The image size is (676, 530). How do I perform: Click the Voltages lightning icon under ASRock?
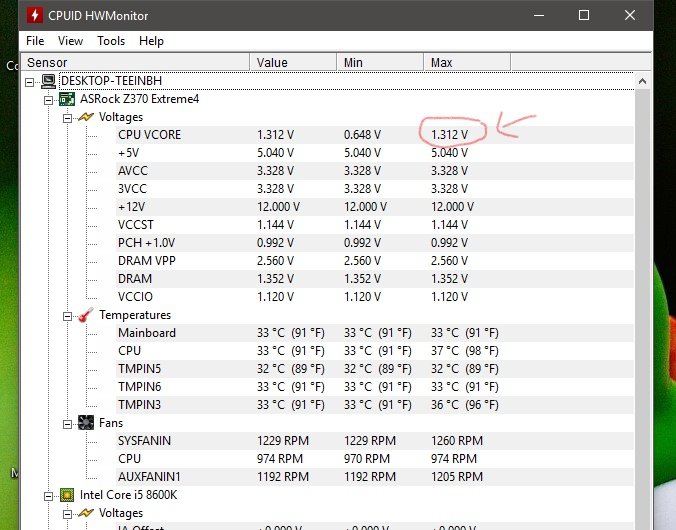[86, 117]
